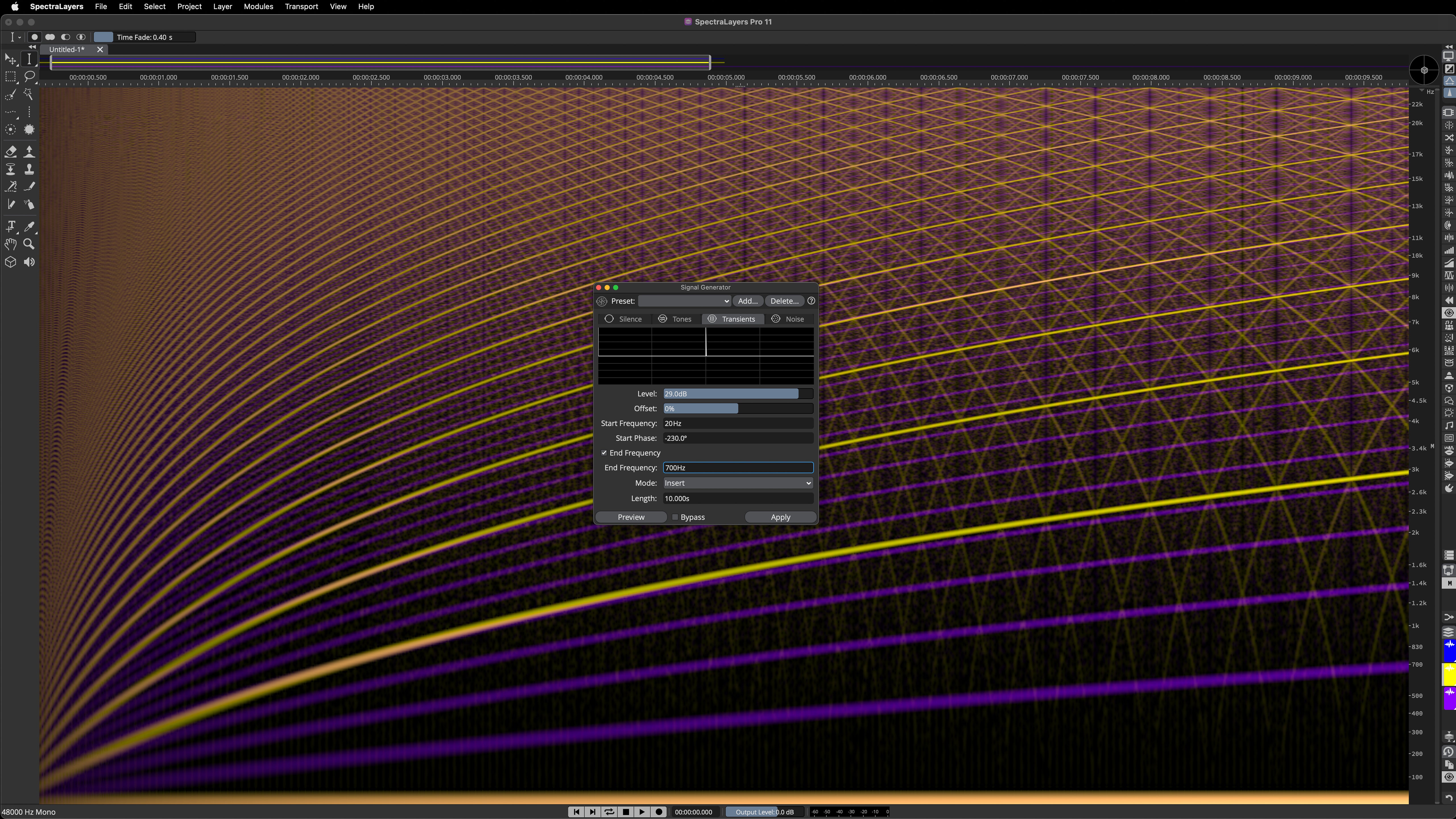
Task: Select the yellow layer thumbnail
Action: click(1450, 674)
